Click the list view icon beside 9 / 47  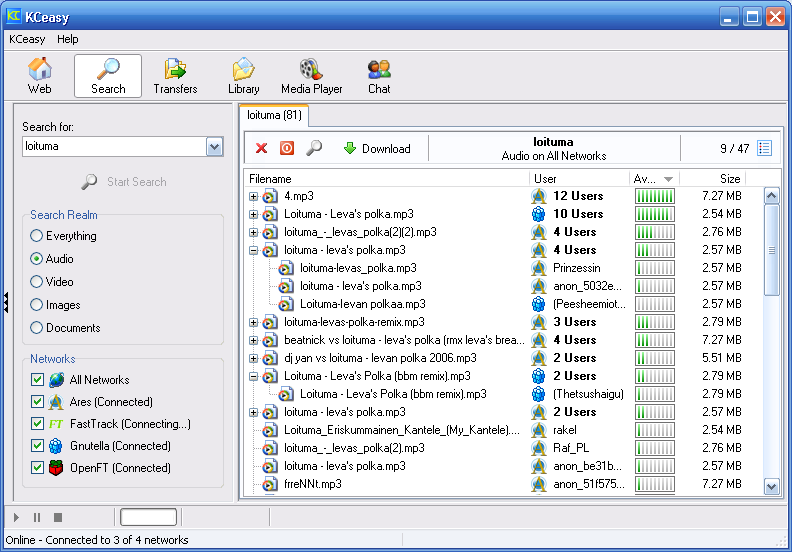point(764,148)
